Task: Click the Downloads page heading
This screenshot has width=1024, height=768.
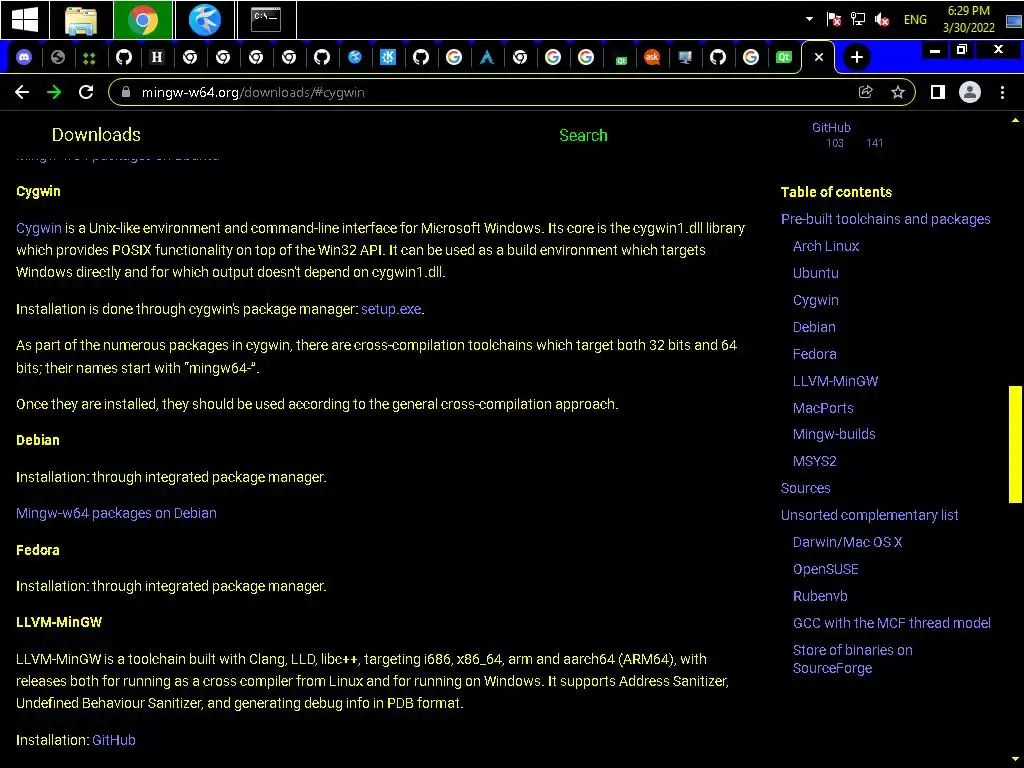Action: [96, 135]
